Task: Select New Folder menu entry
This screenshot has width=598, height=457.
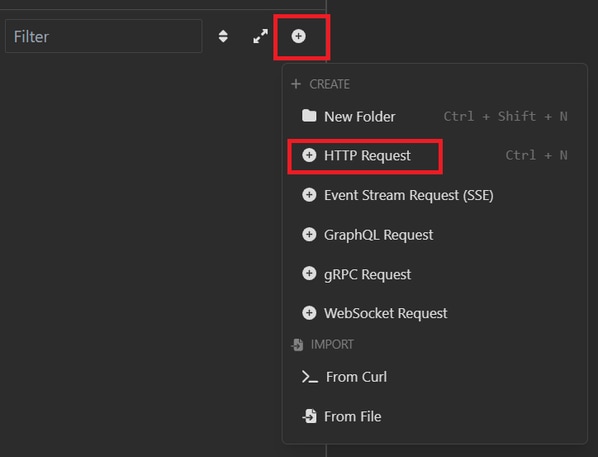Action: tap(435, 116)
